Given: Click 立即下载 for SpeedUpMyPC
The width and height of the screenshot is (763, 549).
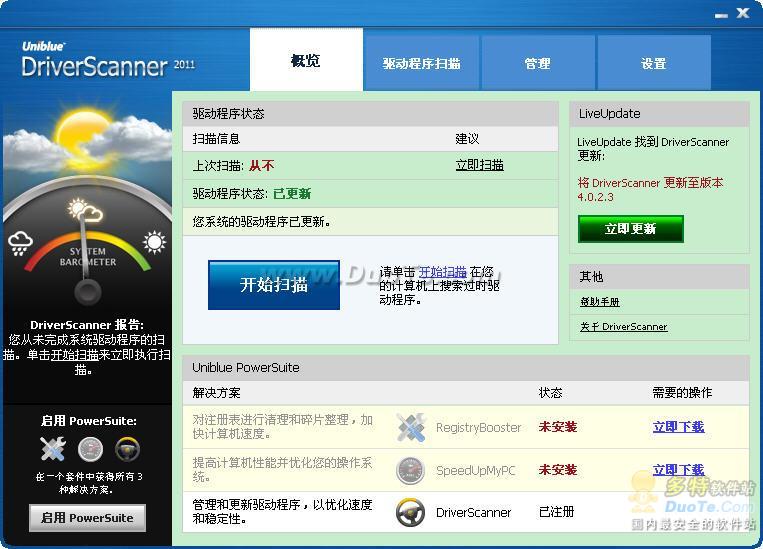Looking at the screenshot, I should [678, 470].
